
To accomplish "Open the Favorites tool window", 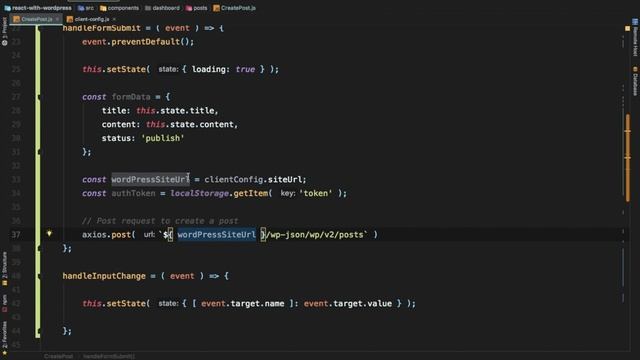I will pyautogui.click(x=4, y=338).
